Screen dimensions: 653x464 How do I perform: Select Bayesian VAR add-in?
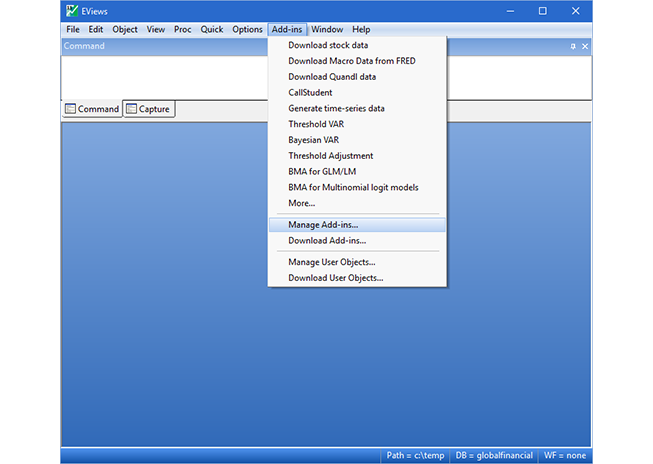[357, 140]
